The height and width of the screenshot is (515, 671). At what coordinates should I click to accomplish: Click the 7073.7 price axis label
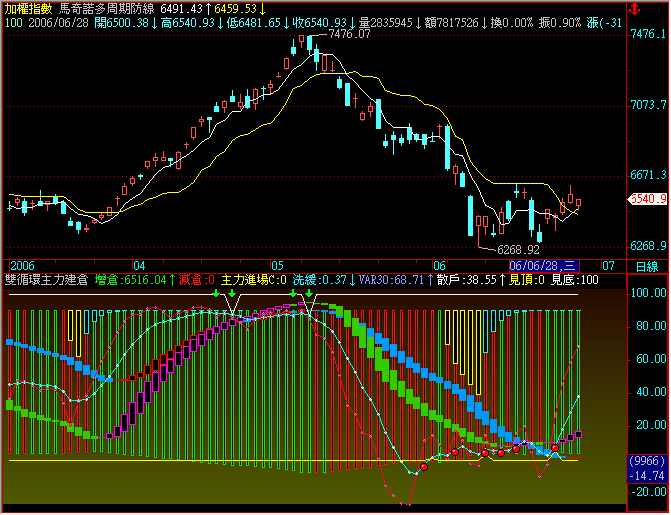648,105
